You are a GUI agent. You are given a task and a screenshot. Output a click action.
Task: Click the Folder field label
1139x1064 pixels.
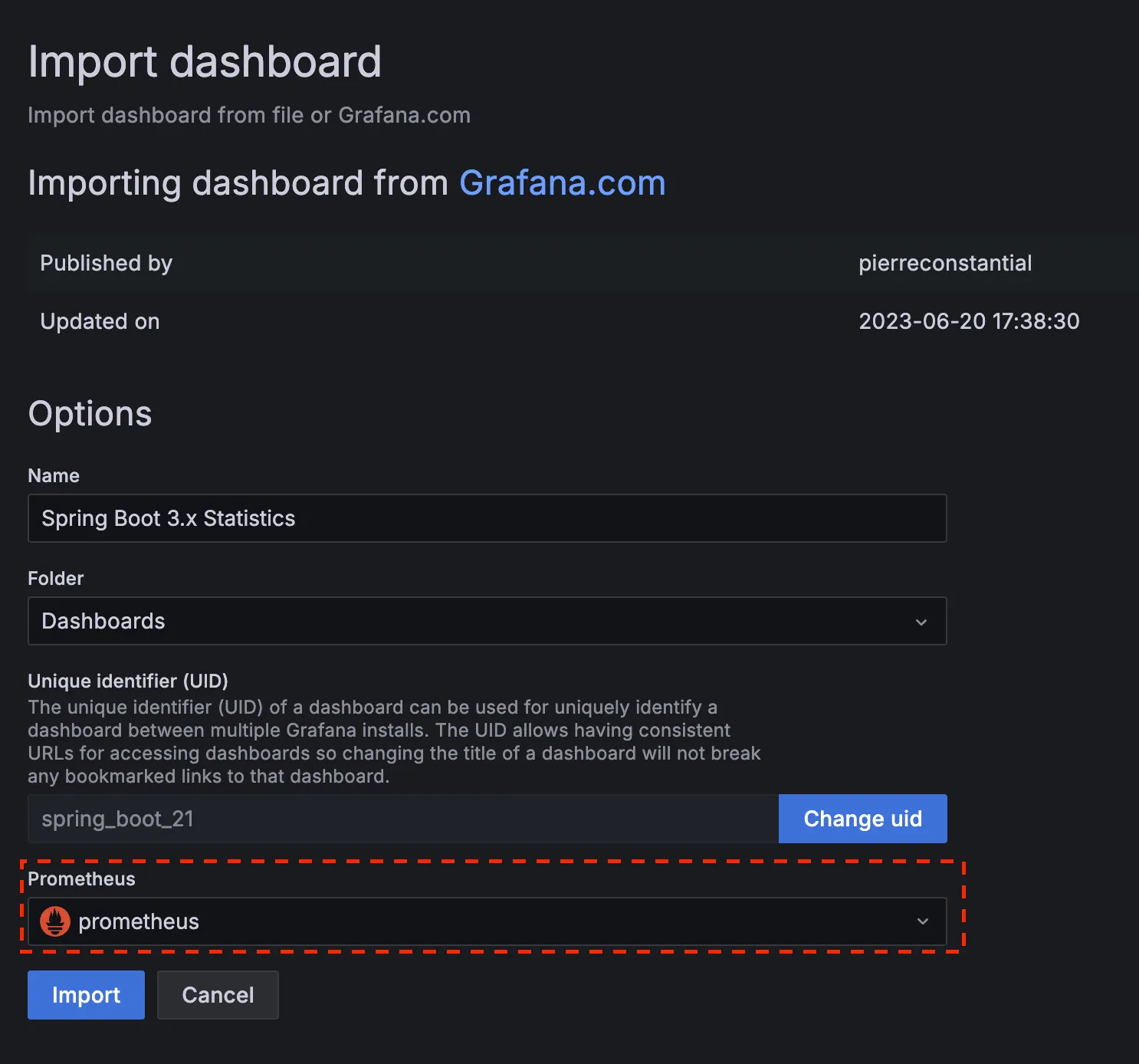click(56, 578)
